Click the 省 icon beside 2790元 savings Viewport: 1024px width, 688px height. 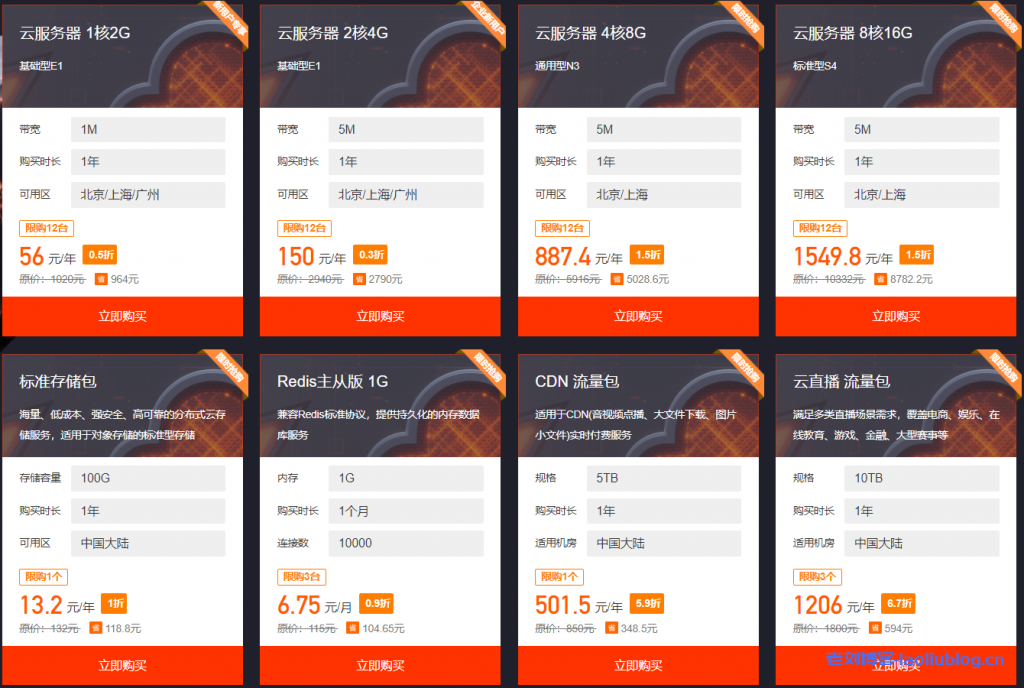[x=358, y=279]
